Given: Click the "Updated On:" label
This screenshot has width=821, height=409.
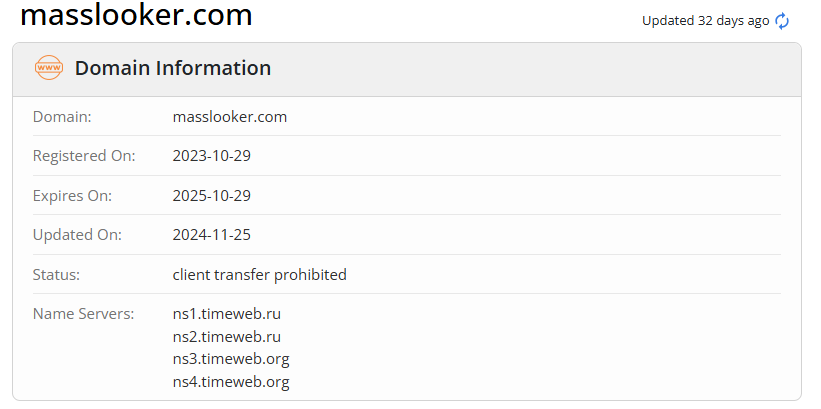Looking at the screenshot, I should point(77,235).
